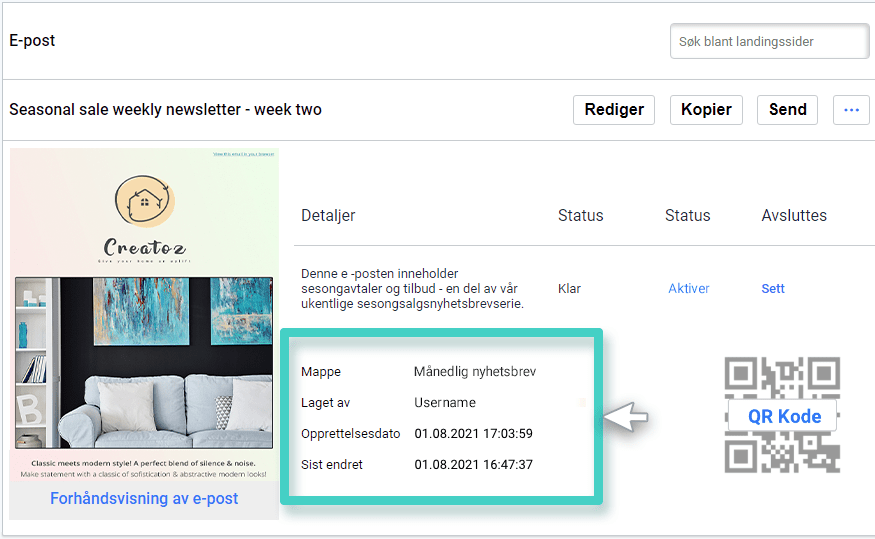Click the Rediger button

click(614, 110)
